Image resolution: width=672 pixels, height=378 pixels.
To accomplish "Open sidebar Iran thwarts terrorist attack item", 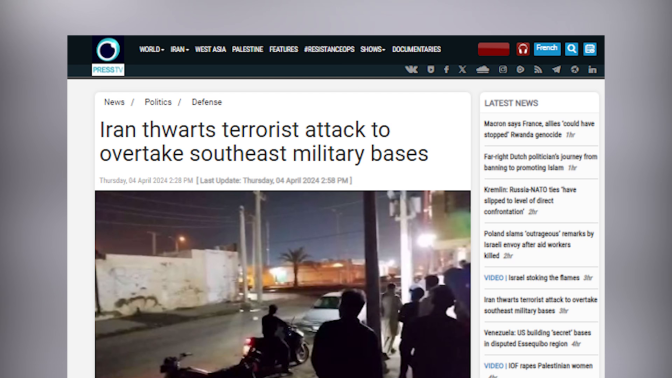I will (540, 305).
